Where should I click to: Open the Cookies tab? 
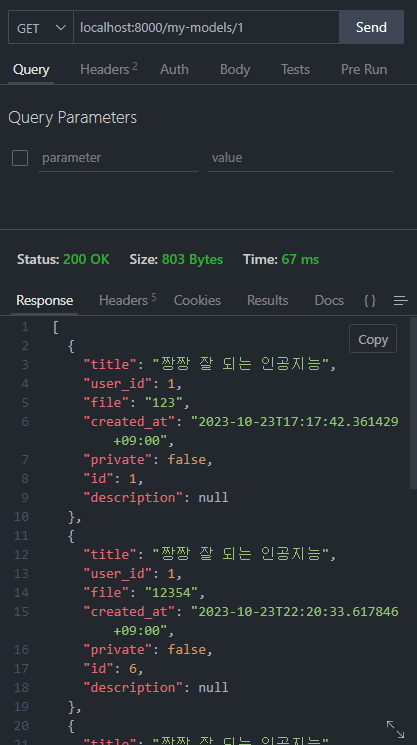click(x=197, y=300)
